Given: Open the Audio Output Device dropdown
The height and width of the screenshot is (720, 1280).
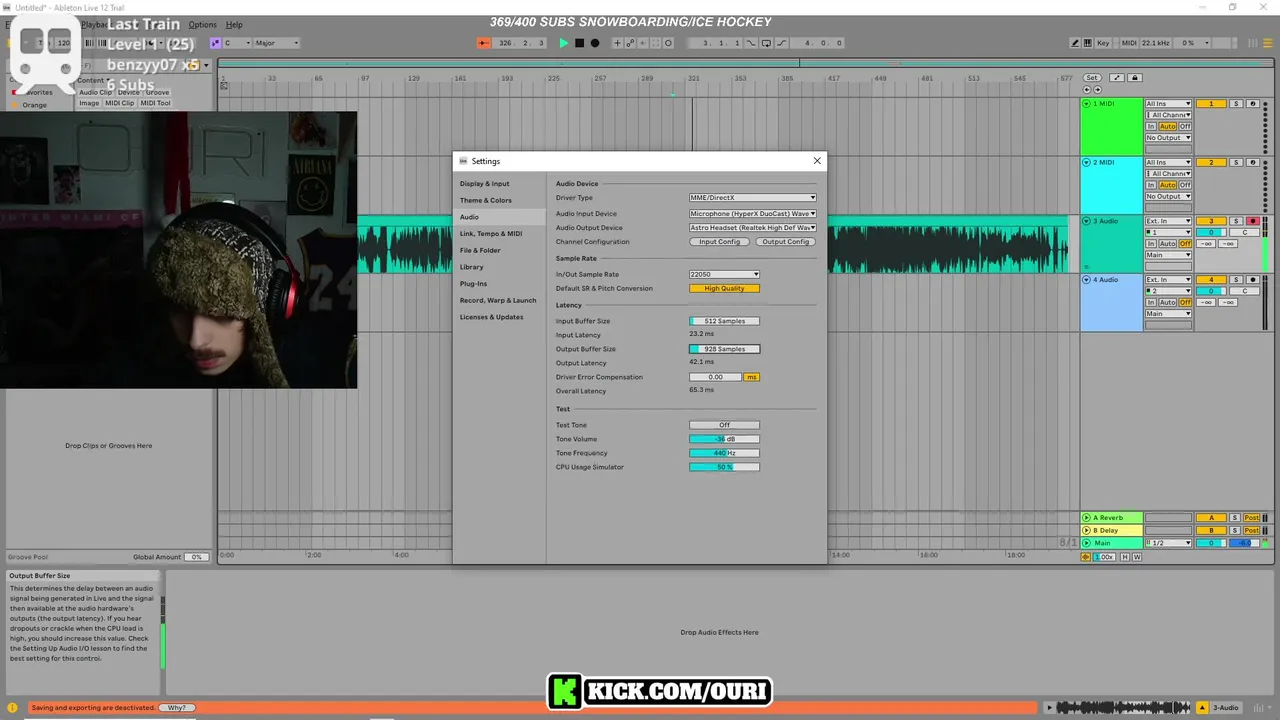Looking at the screenshot, I should (752, 228).
